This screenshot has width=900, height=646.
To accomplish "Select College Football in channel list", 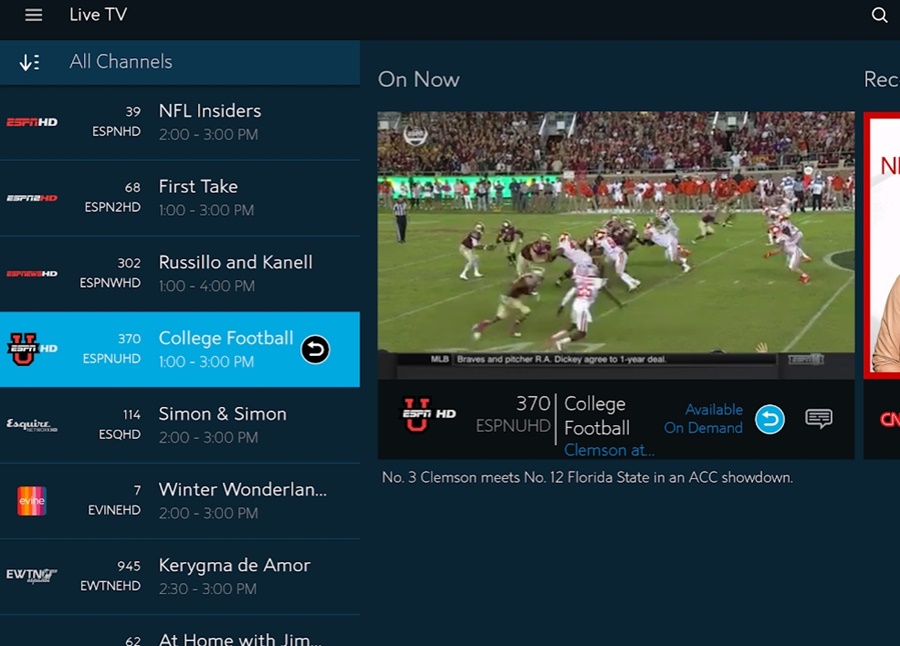I will point(180,349).
